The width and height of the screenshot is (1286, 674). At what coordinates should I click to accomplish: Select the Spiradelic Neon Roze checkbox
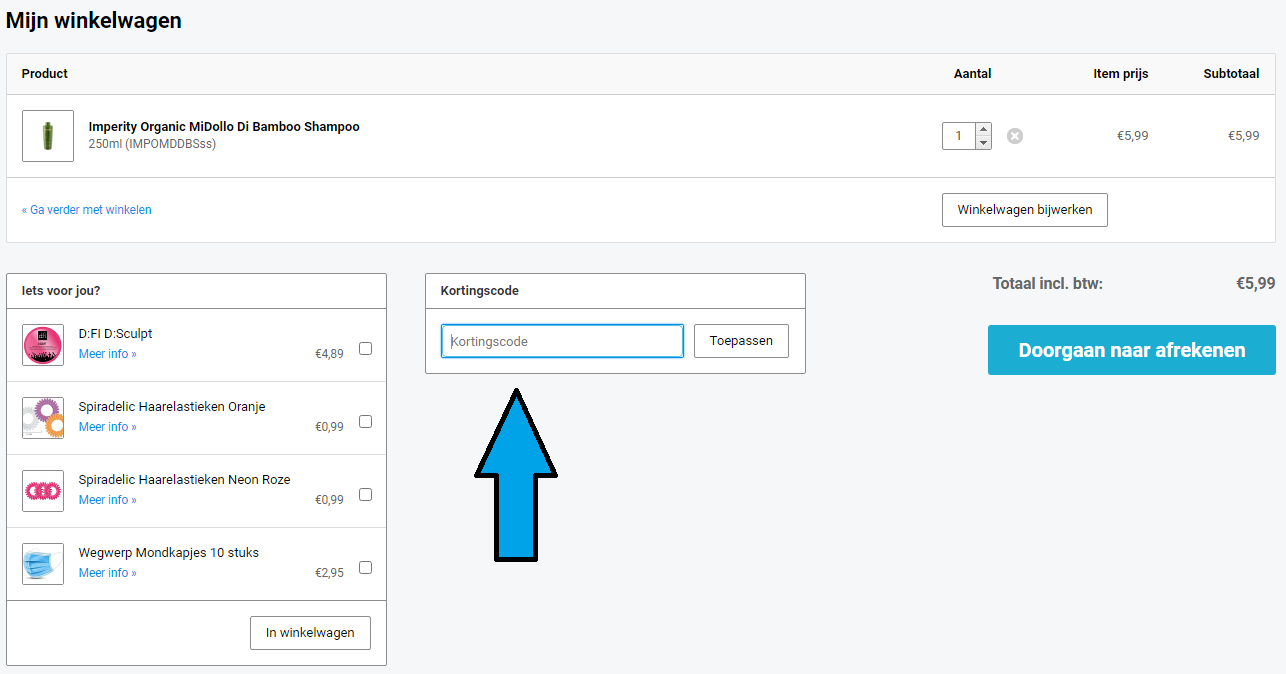pos(365,495)
